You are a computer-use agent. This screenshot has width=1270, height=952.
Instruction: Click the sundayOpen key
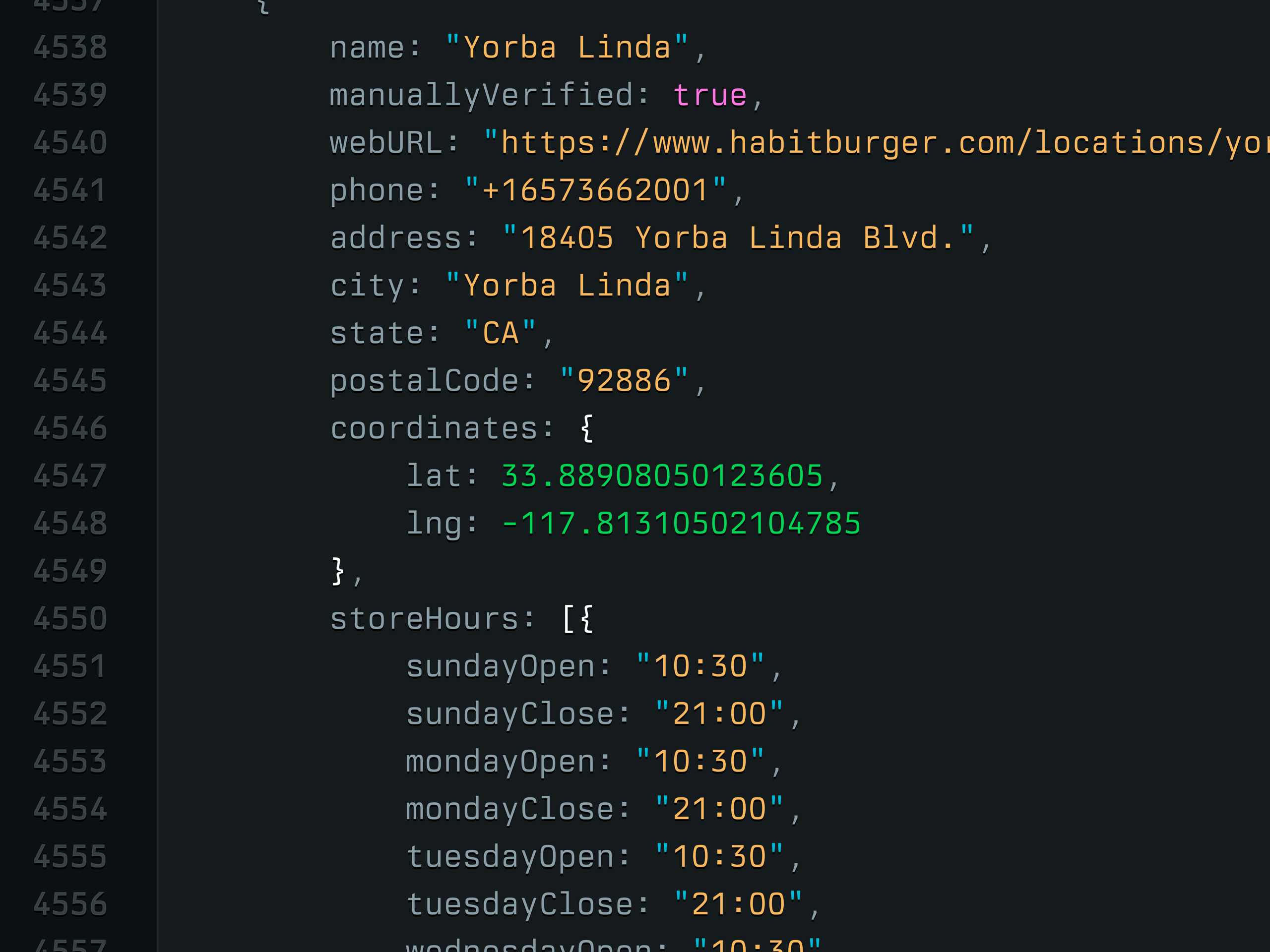pyautogui.click(x=500, y=668)
